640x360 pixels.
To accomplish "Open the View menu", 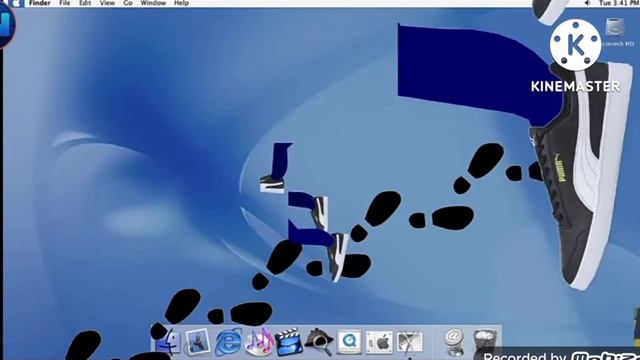I will [107, 3].
